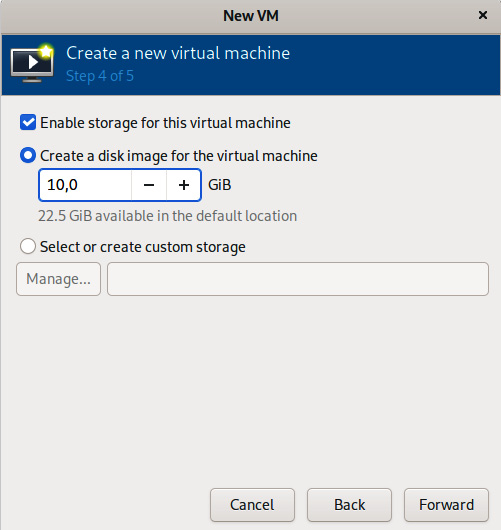Proceed Forward to step 5
This screenshot has width=501, height=530.
446,505
